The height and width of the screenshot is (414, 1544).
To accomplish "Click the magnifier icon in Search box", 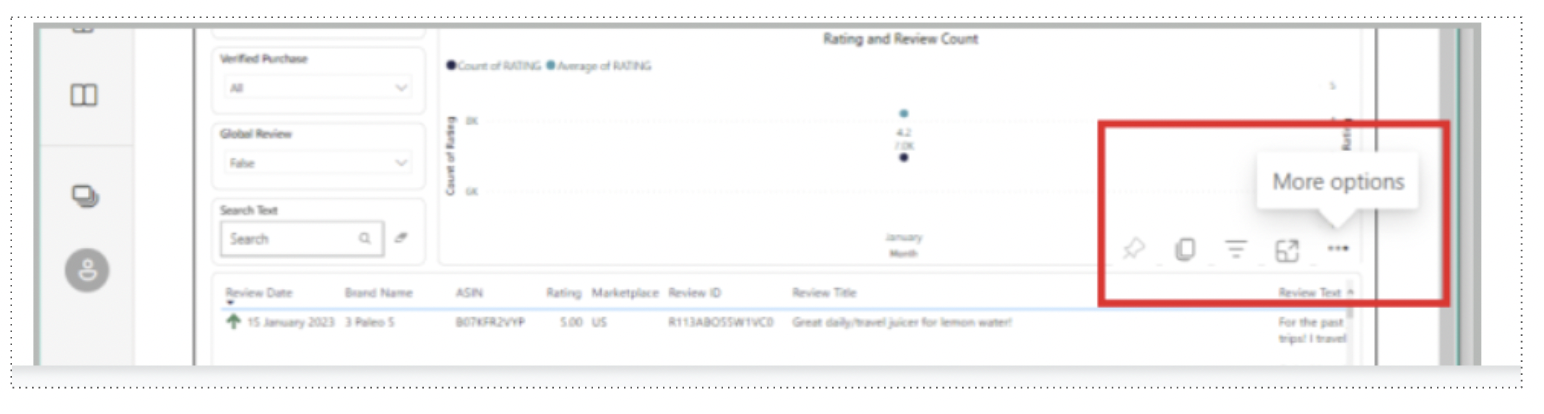I will (366, 239).
